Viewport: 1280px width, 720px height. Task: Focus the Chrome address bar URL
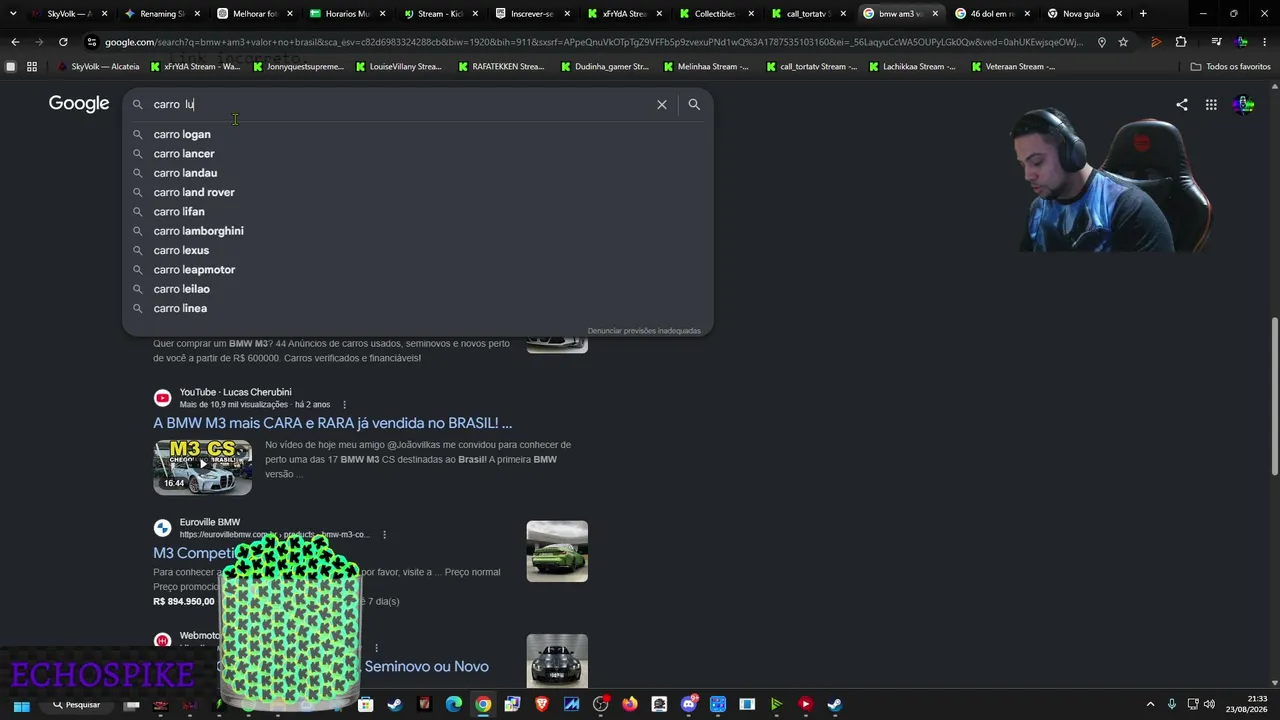click(x=593, y=42)
